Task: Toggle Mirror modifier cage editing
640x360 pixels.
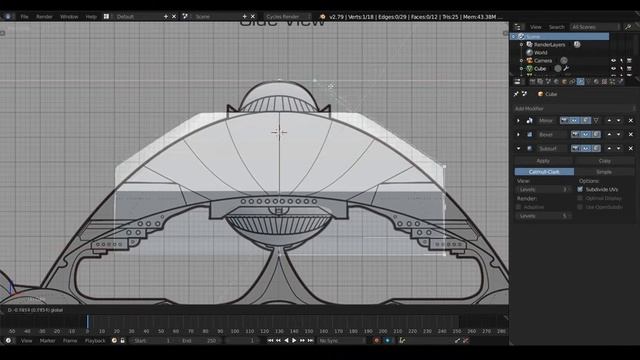Action: [x=596, y=120]
